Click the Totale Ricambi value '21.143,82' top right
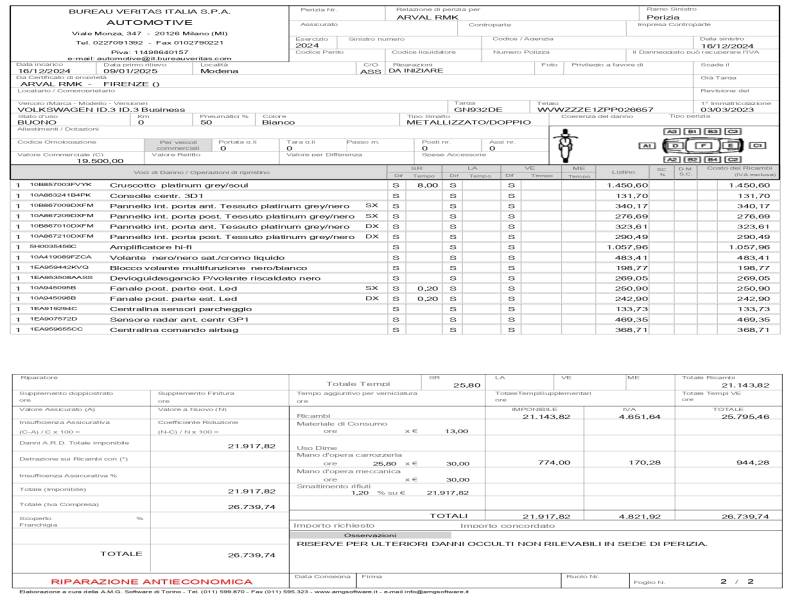Viewport: 800px width, 600px height. 745,385
